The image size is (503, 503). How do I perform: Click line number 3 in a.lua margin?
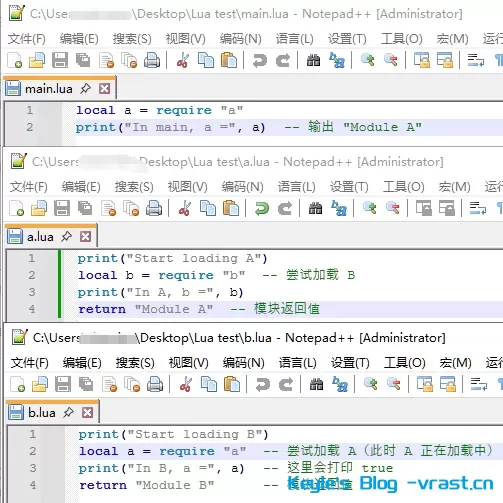[32, 292]
